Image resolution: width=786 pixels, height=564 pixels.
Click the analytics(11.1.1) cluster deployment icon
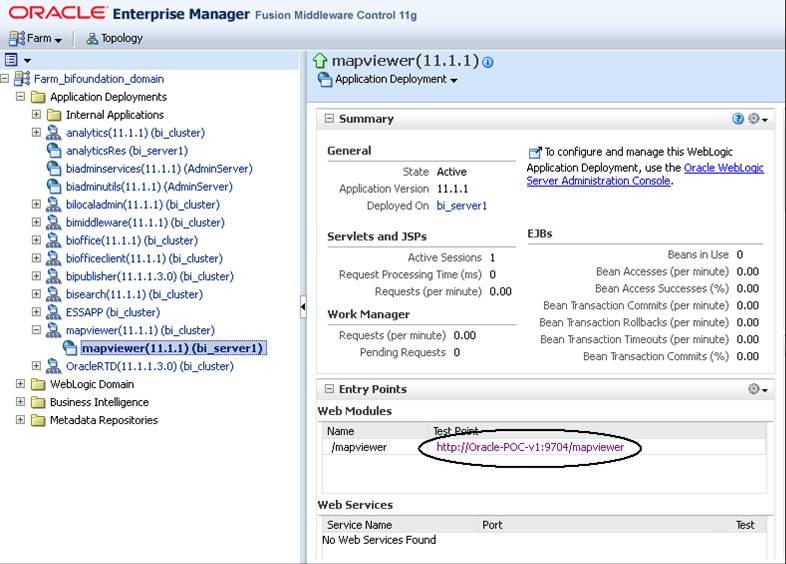[x=54, y=133]
